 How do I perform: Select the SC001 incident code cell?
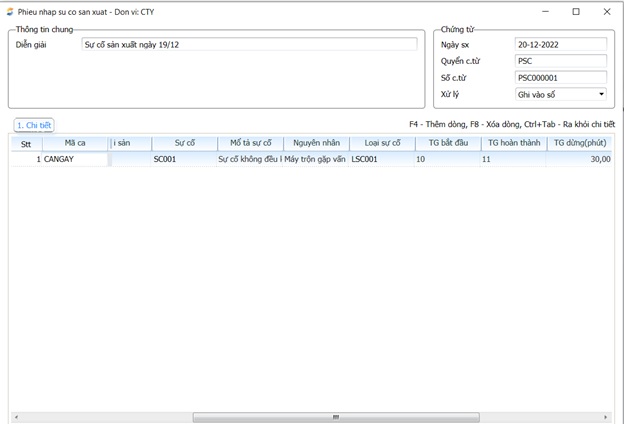[184, 159]
